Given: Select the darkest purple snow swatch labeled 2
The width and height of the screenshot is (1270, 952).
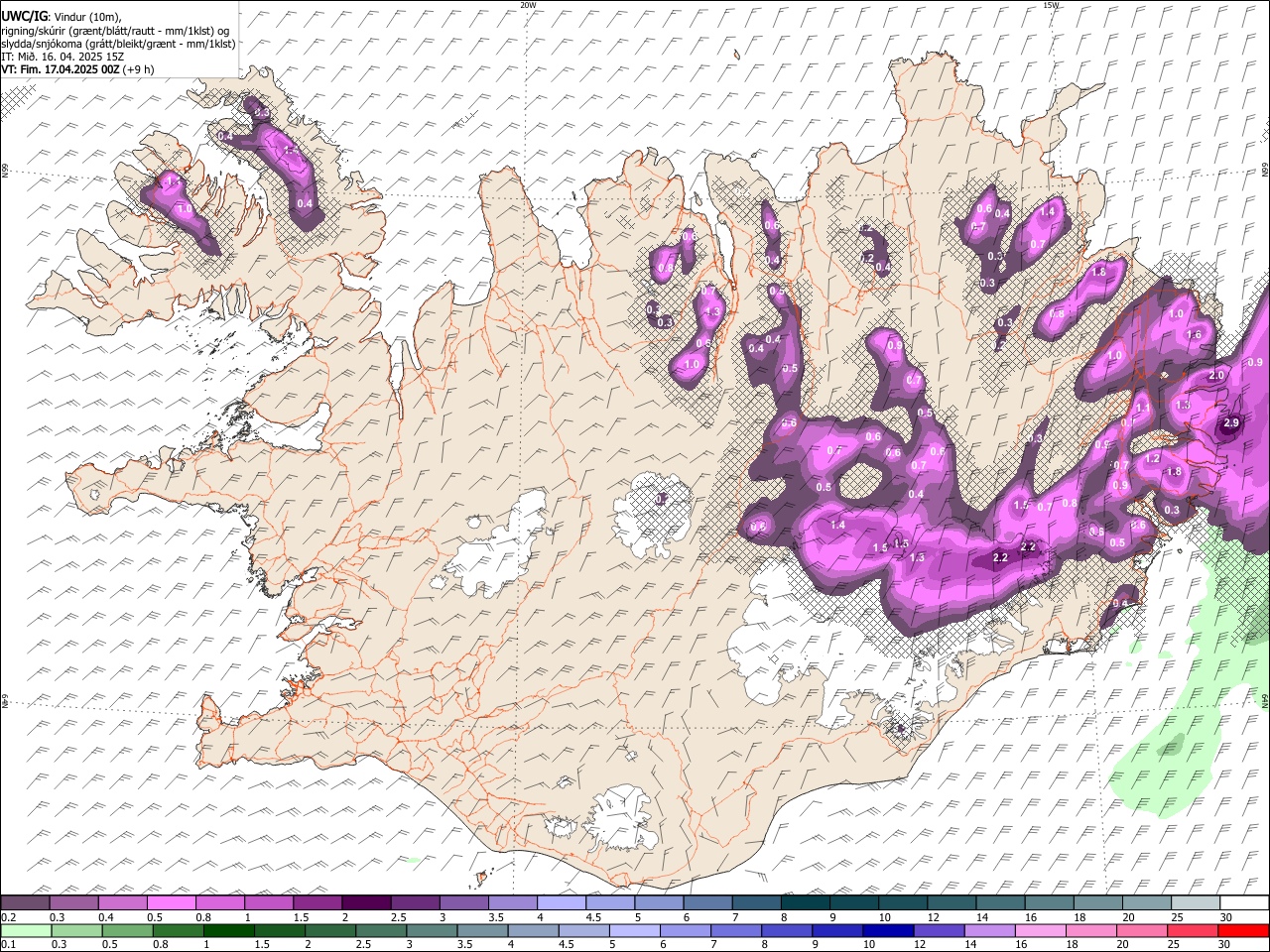Looking at the screenshot, I should (366, 902).
